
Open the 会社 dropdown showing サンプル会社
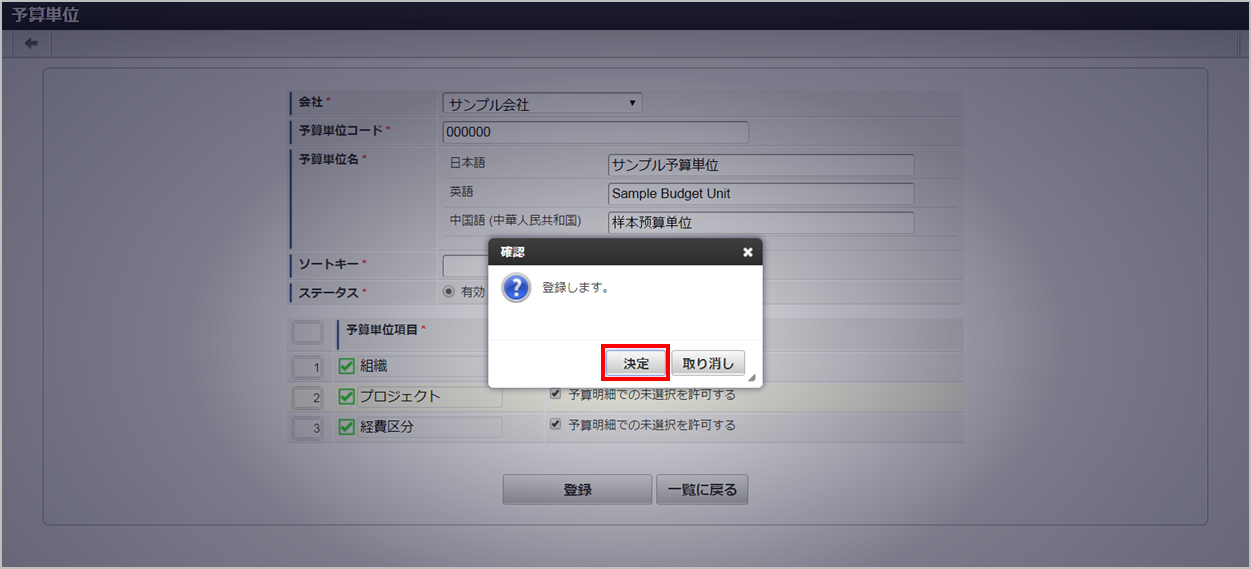pyautogui.click(x=542, y=103)
